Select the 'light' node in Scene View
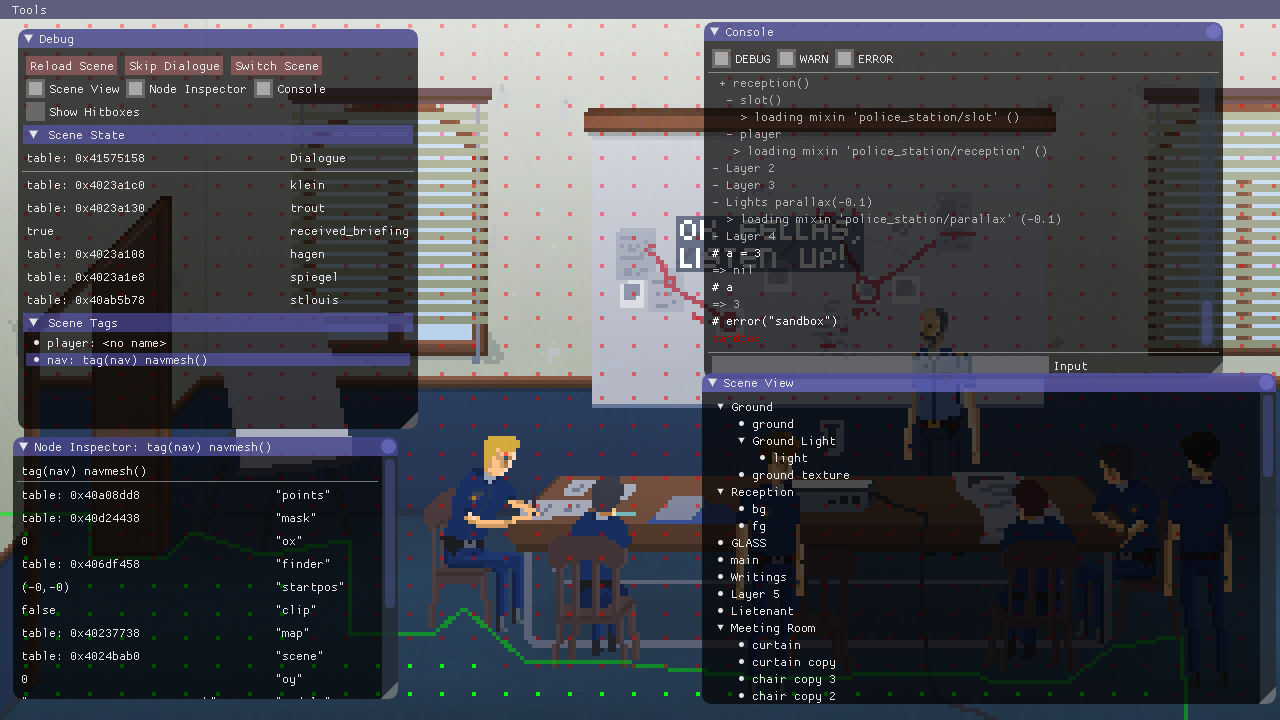The height and width of the screenshot is (720, 1280). [x=790, y=458]
